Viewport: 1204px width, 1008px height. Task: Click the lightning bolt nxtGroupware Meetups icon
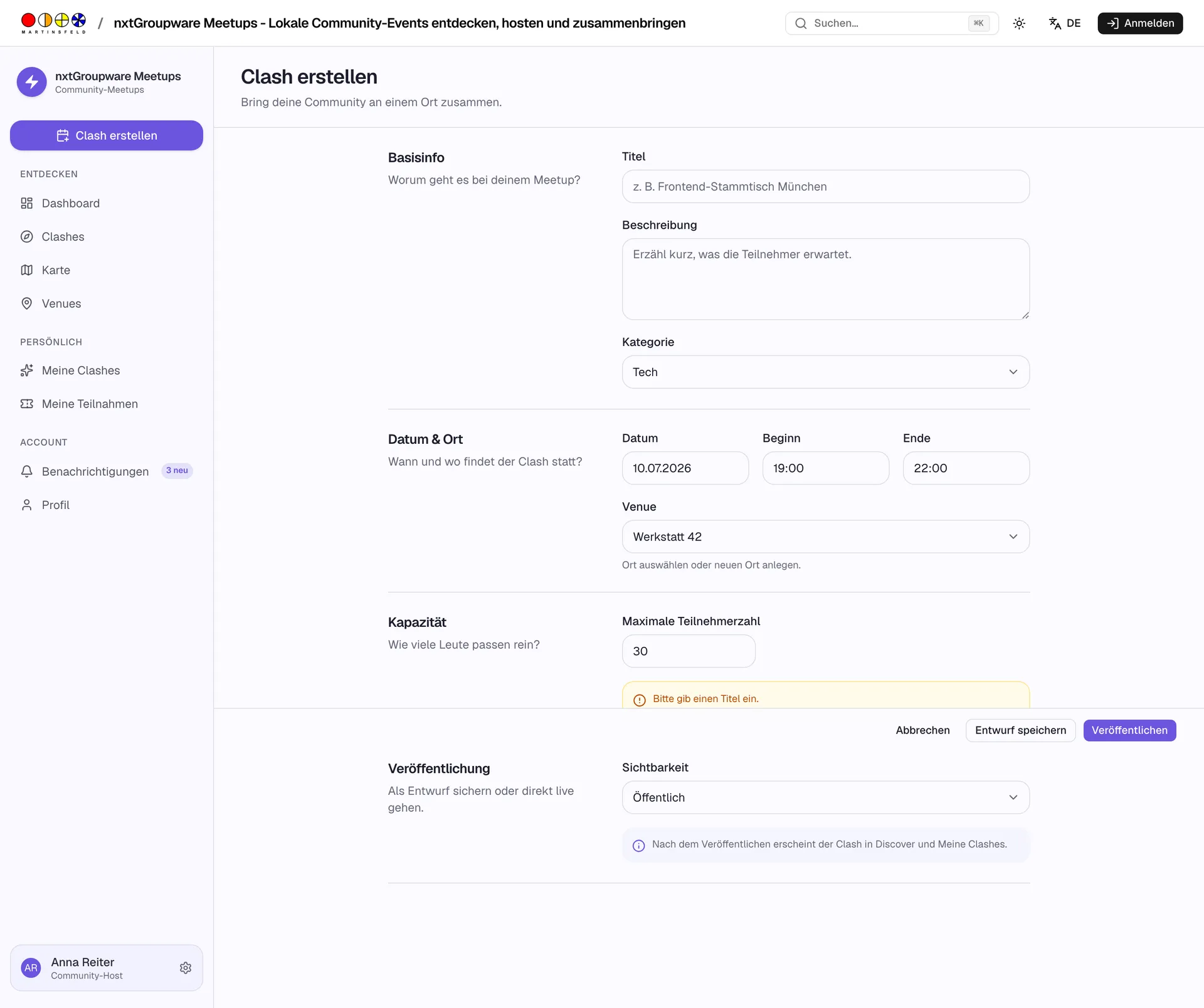(x=32, y=82)
